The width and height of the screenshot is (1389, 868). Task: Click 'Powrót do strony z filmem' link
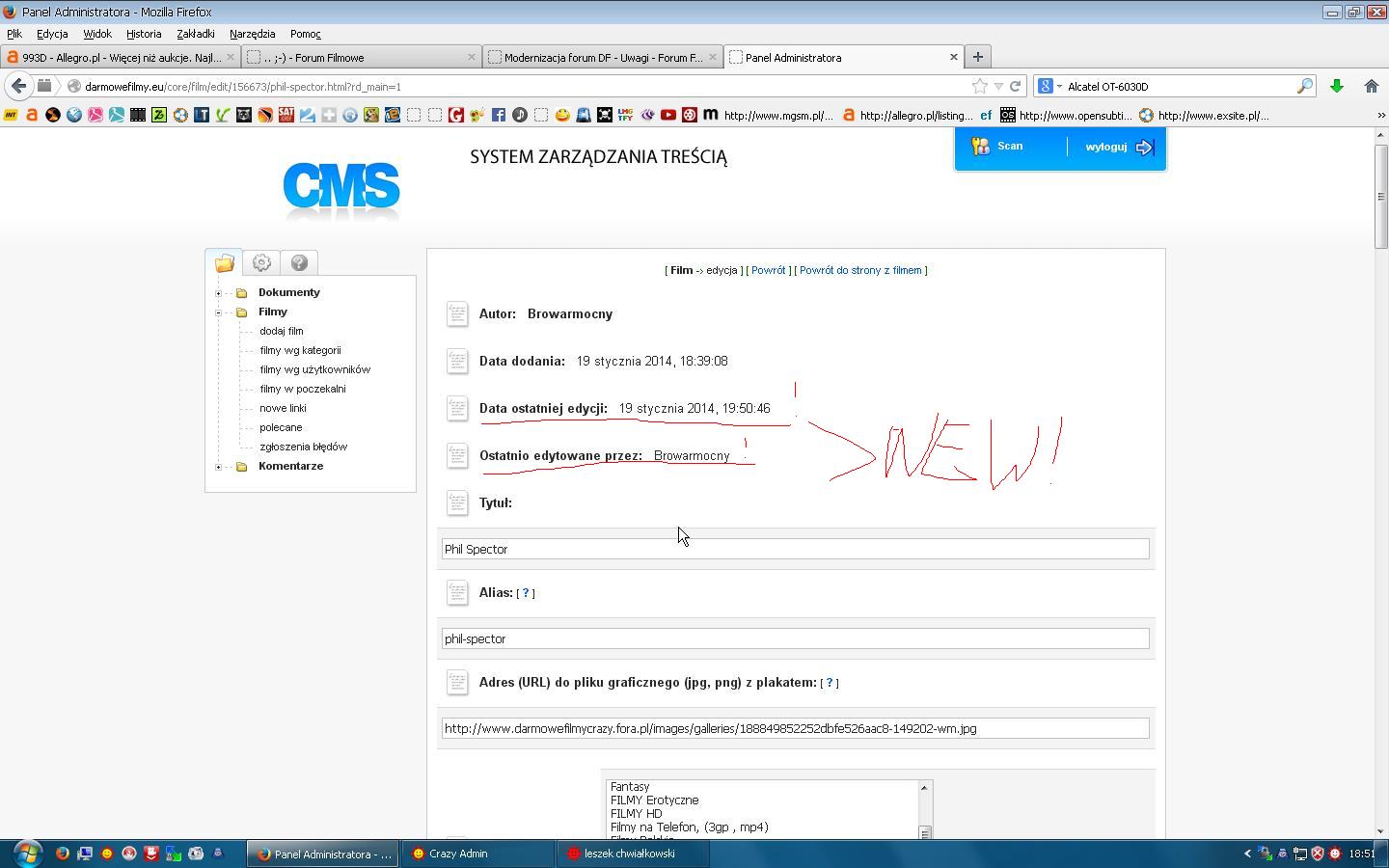[x=860, y=270]
